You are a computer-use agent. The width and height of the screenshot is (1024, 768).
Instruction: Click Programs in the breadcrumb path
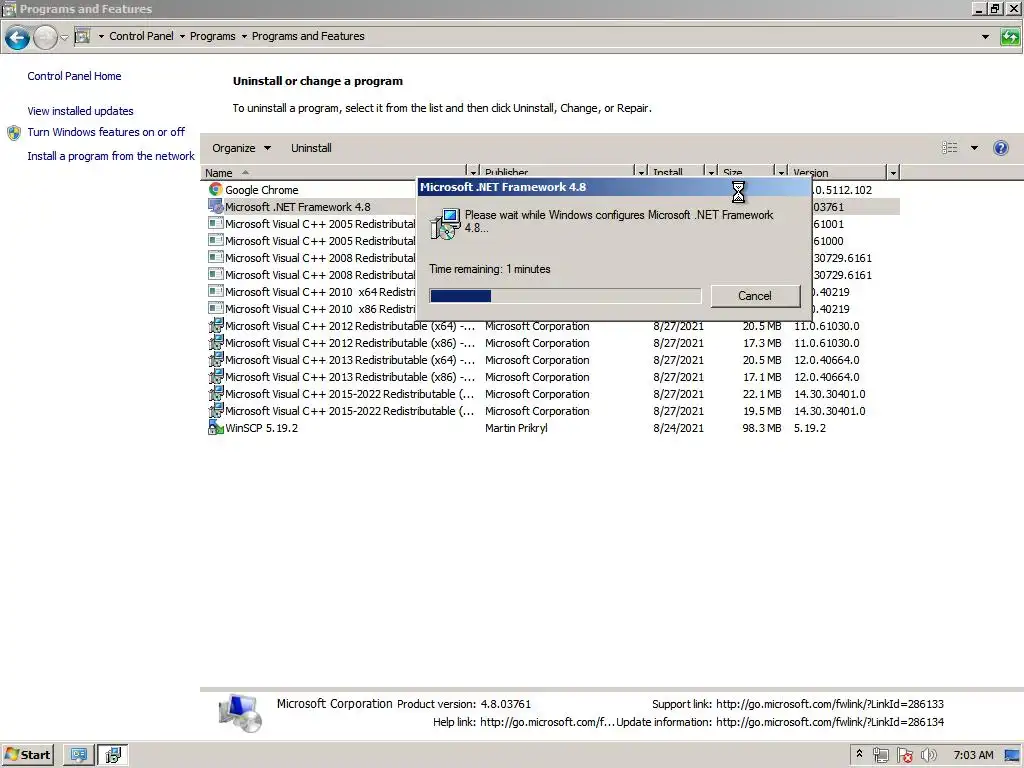(x=212, y=37)
